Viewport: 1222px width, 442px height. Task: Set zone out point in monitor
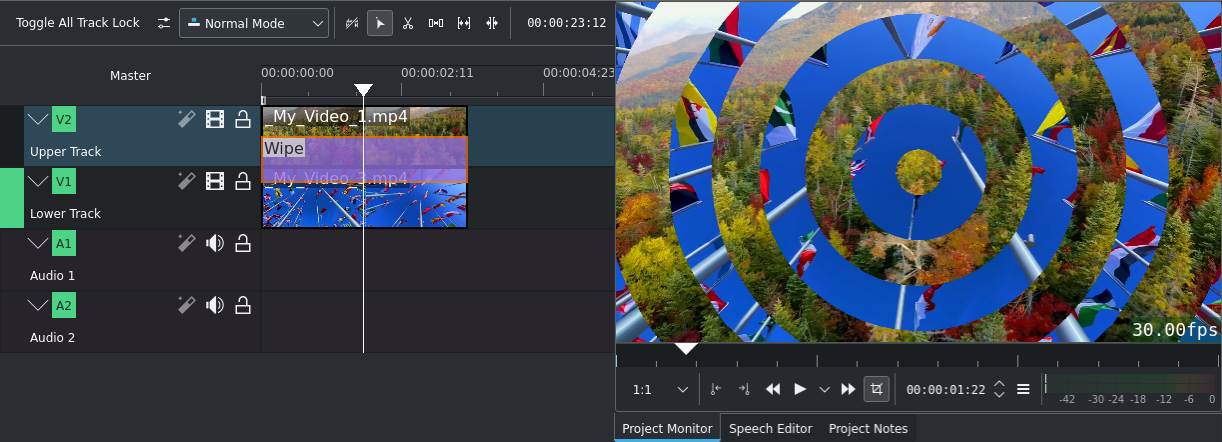click(743, 389)
